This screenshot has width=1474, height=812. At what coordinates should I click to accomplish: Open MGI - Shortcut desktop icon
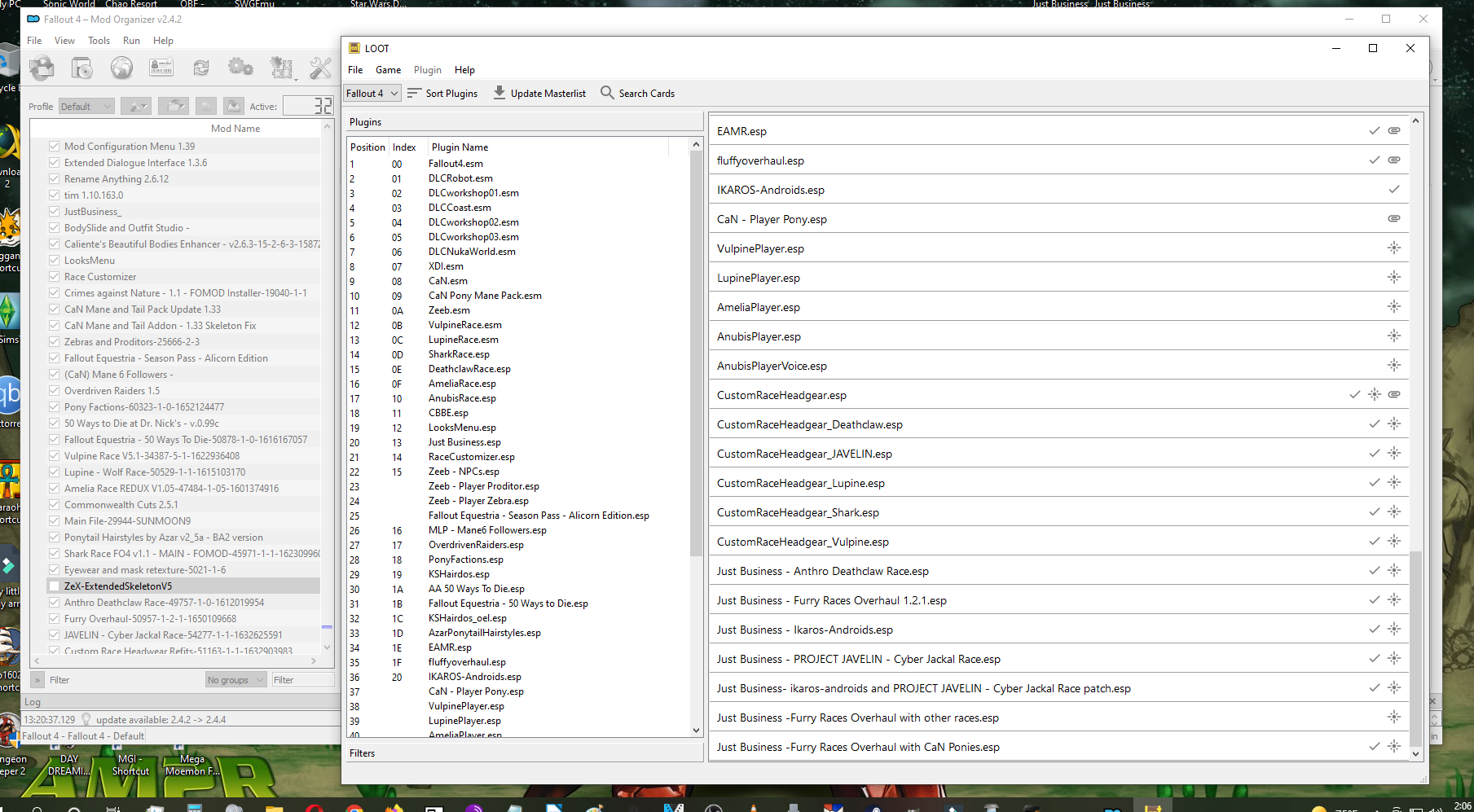click(130, 765)
